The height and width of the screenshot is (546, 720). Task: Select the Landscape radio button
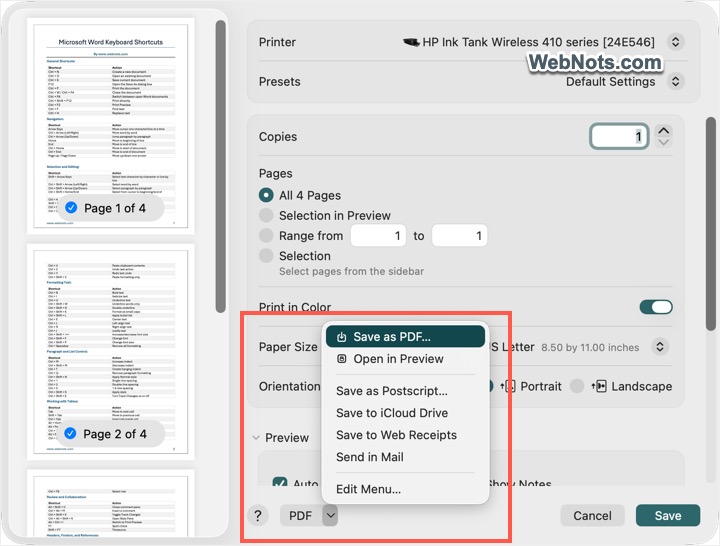point(577,386)
